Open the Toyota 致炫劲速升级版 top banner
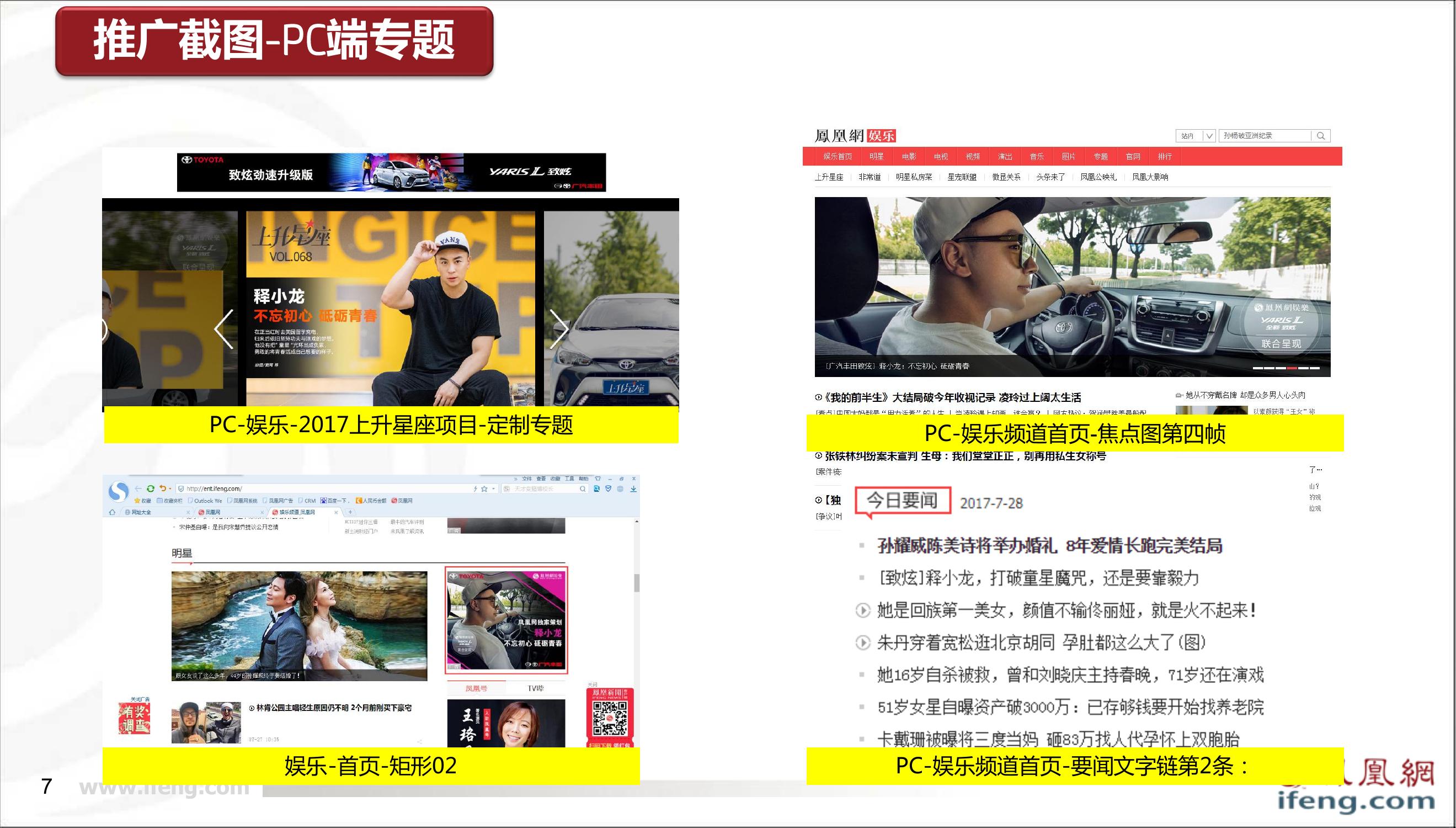The width and height of the screenshot is (1456, 828). pos(392,172)
